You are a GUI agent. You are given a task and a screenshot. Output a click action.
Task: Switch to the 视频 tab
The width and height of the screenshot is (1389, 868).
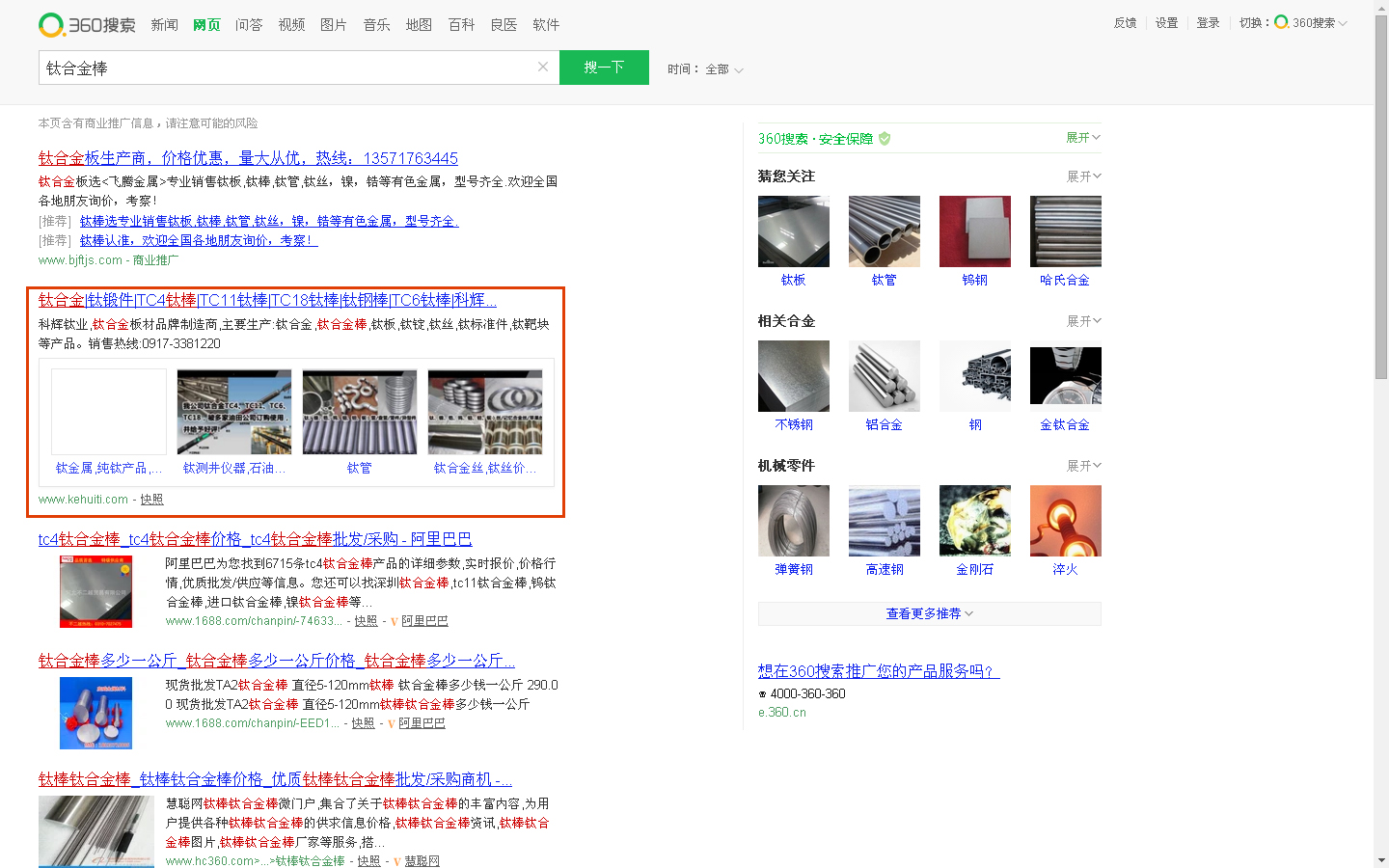click(x=291, y=25)
